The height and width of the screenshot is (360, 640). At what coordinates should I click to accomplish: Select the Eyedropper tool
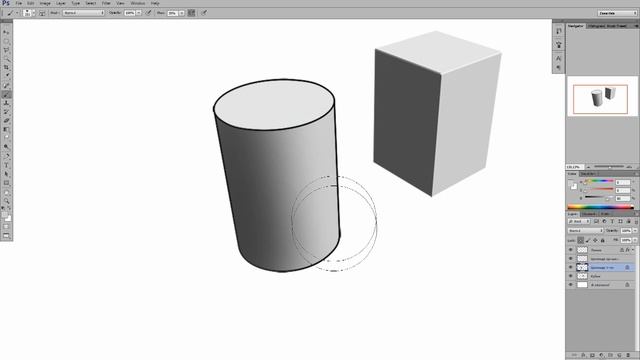[6, 76]
